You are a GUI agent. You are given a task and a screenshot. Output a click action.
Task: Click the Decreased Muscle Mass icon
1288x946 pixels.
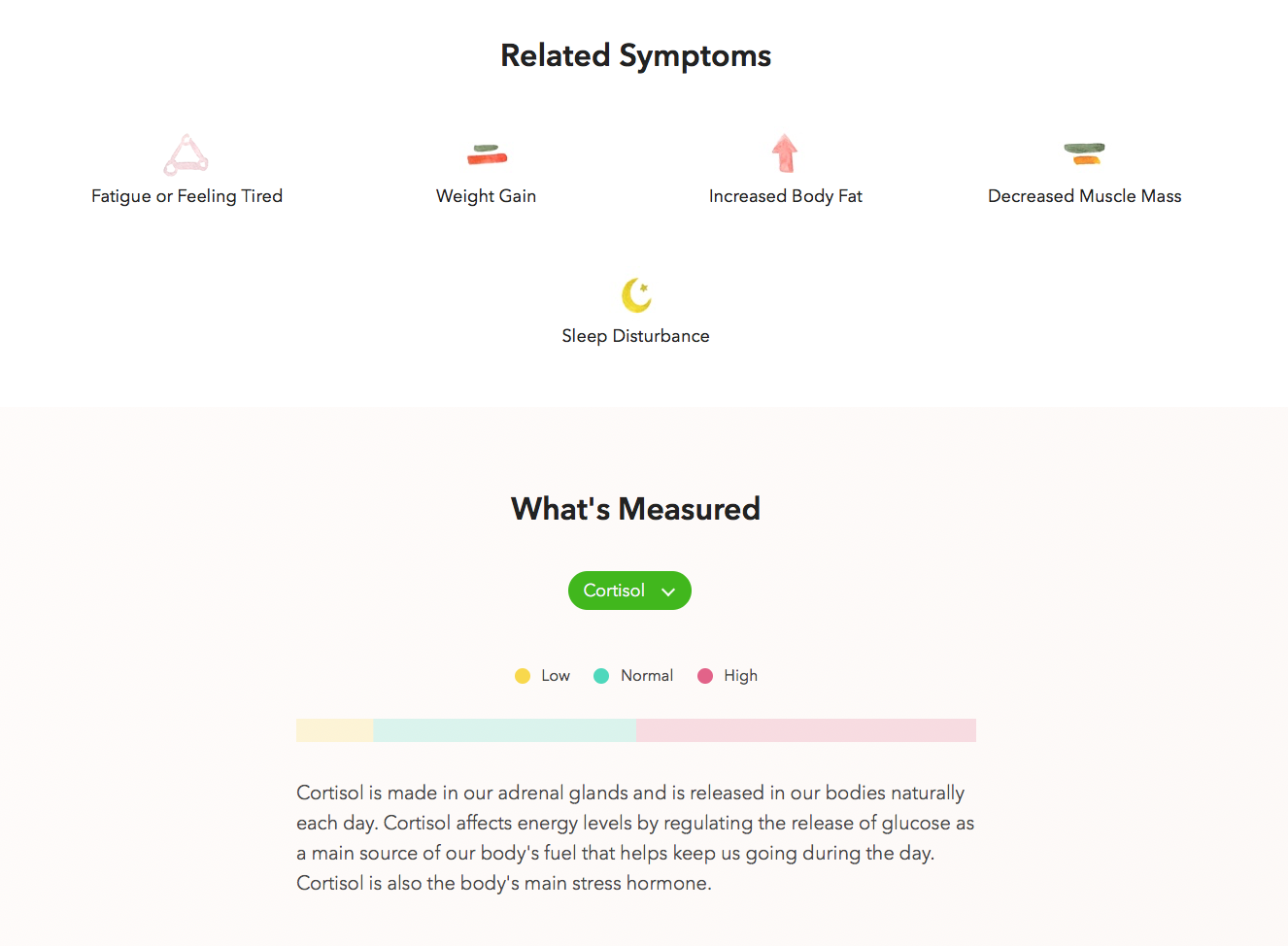pyautogui.click(x=1084, y=153)
